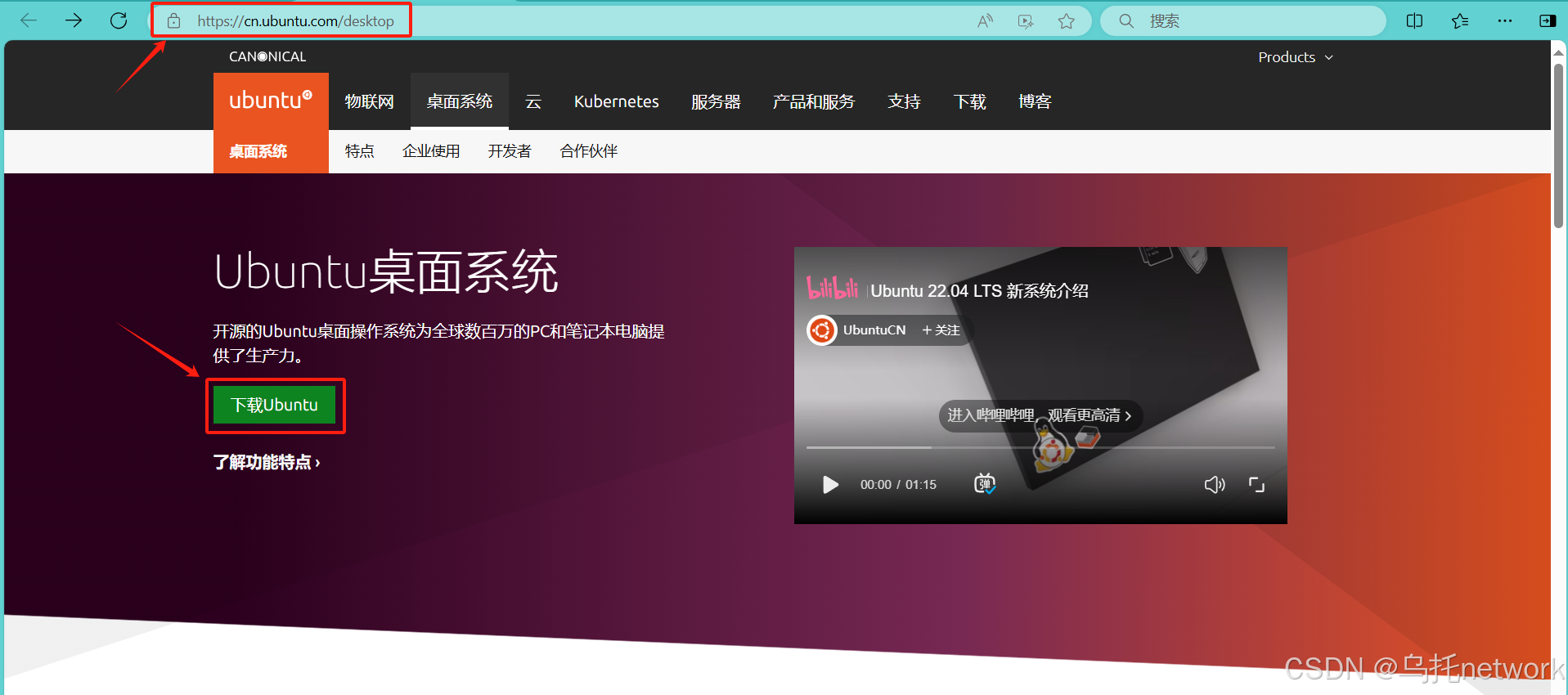This screenshot has width=1568, height=695.
Task: Click the browser back arrow
Action: pyautogui.click(x=29, y=20)
